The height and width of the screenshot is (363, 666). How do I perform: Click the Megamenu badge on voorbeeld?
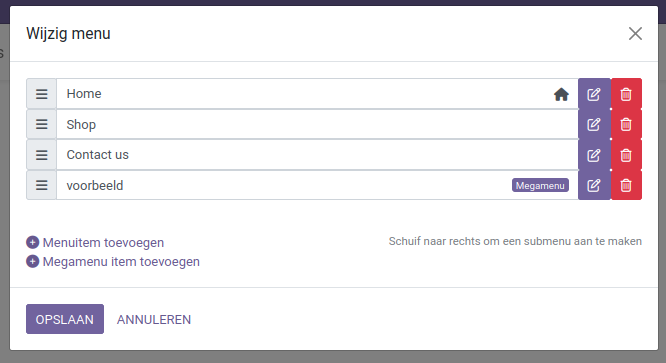(540, 186)
